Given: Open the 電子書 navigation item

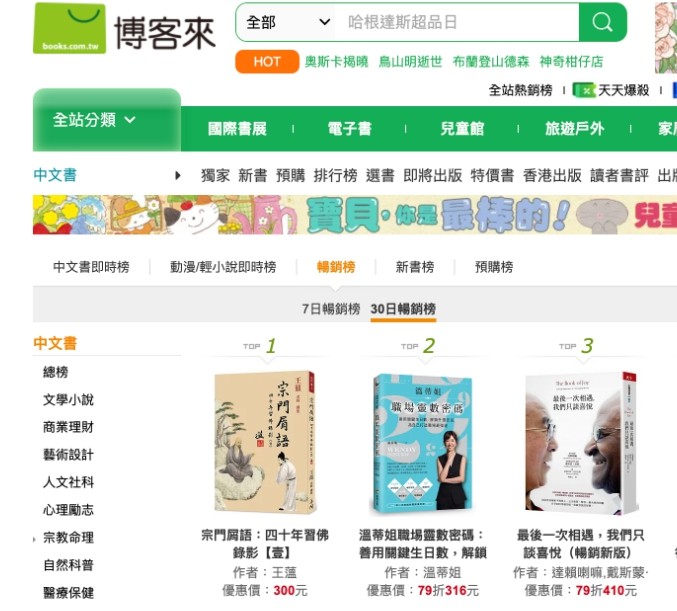Looking at the screenshot, I should [349, 129].
